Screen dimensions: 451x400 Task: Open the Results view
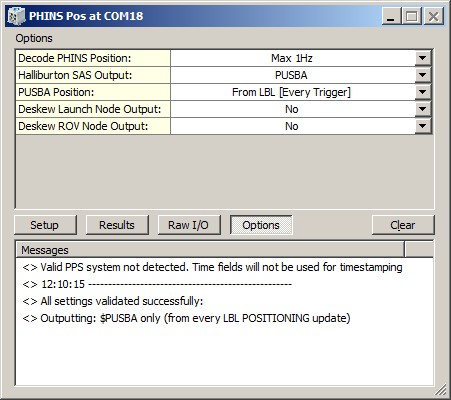tap(117, 225)
